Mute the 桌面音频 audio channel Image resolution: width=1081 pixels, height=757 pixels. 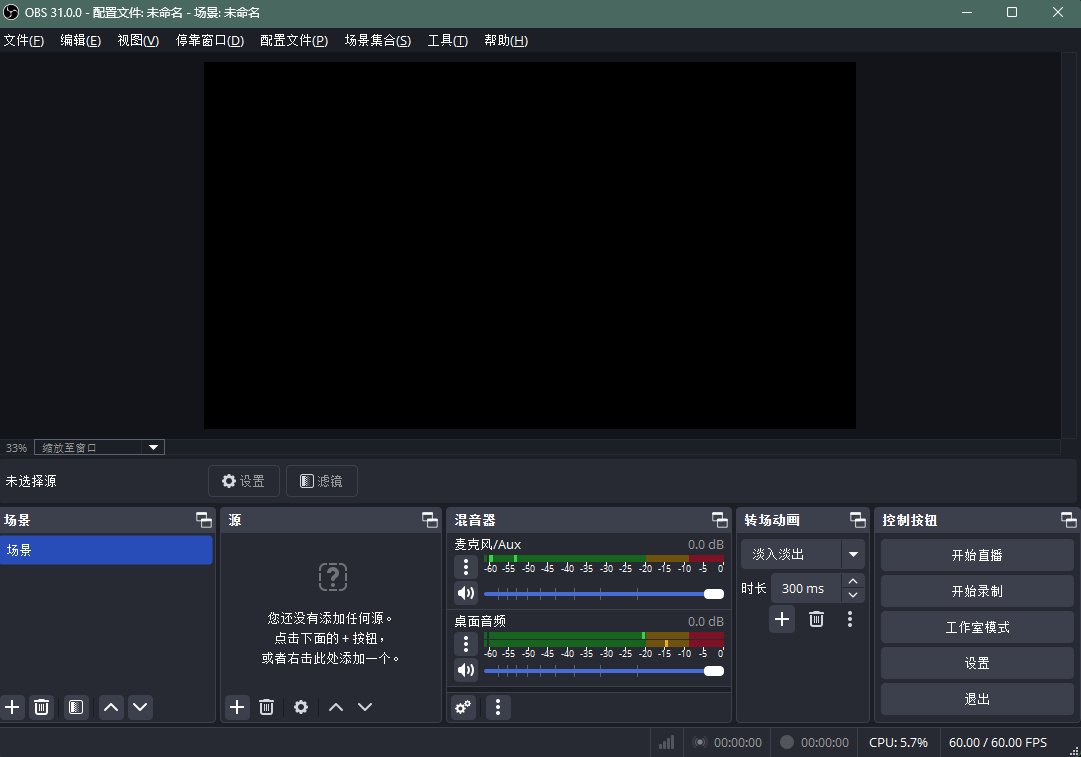tap(466, 670)
